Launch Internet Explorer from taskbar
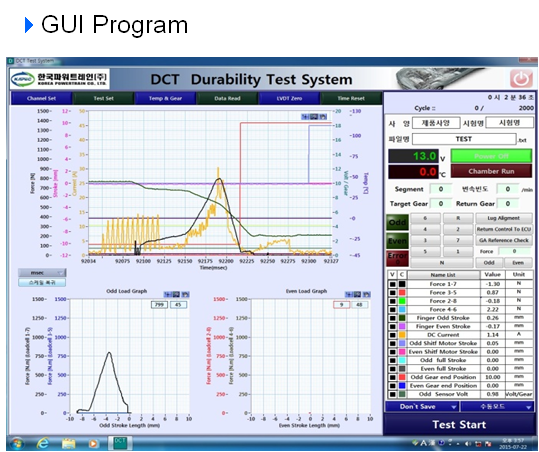This screenshot has width=539, height=452. (43, 443)
